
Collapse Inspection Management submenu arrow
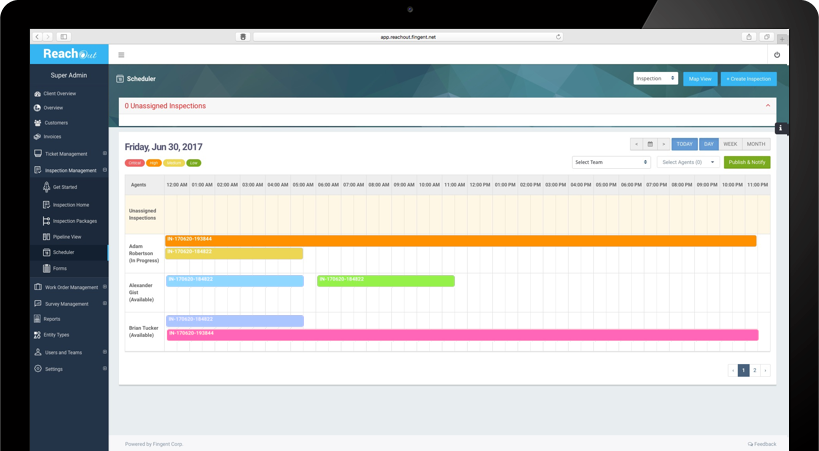pyautogui.click(x=105, y=170)
